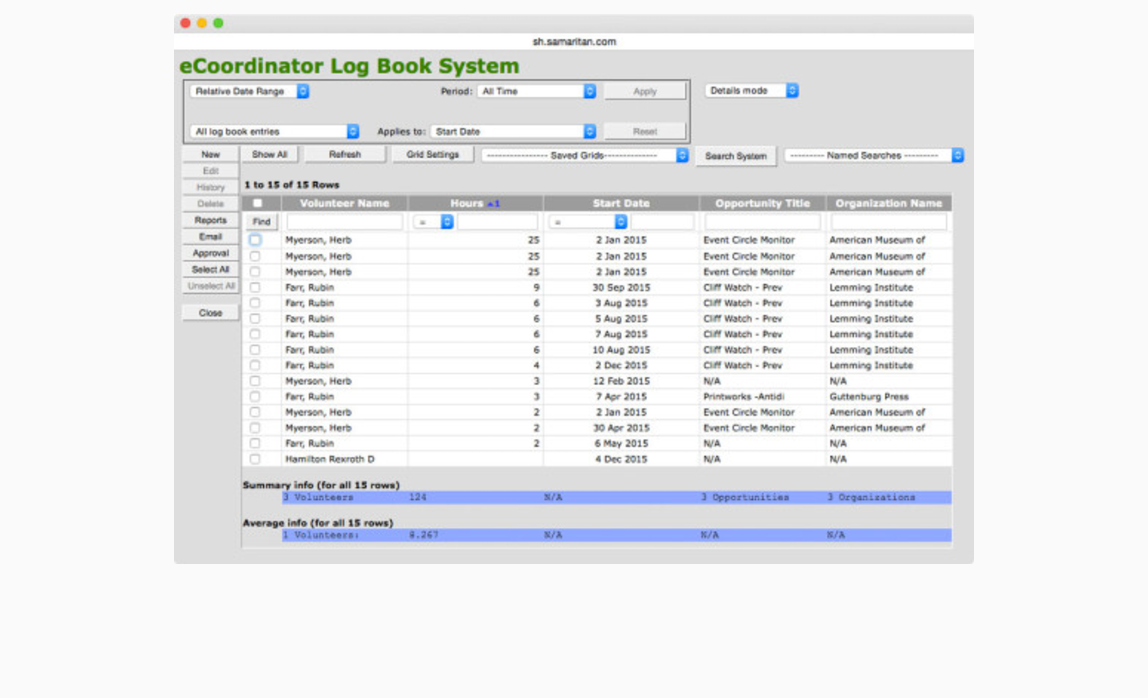Click the Hours sort arrow indicator

tap(493, 204)
